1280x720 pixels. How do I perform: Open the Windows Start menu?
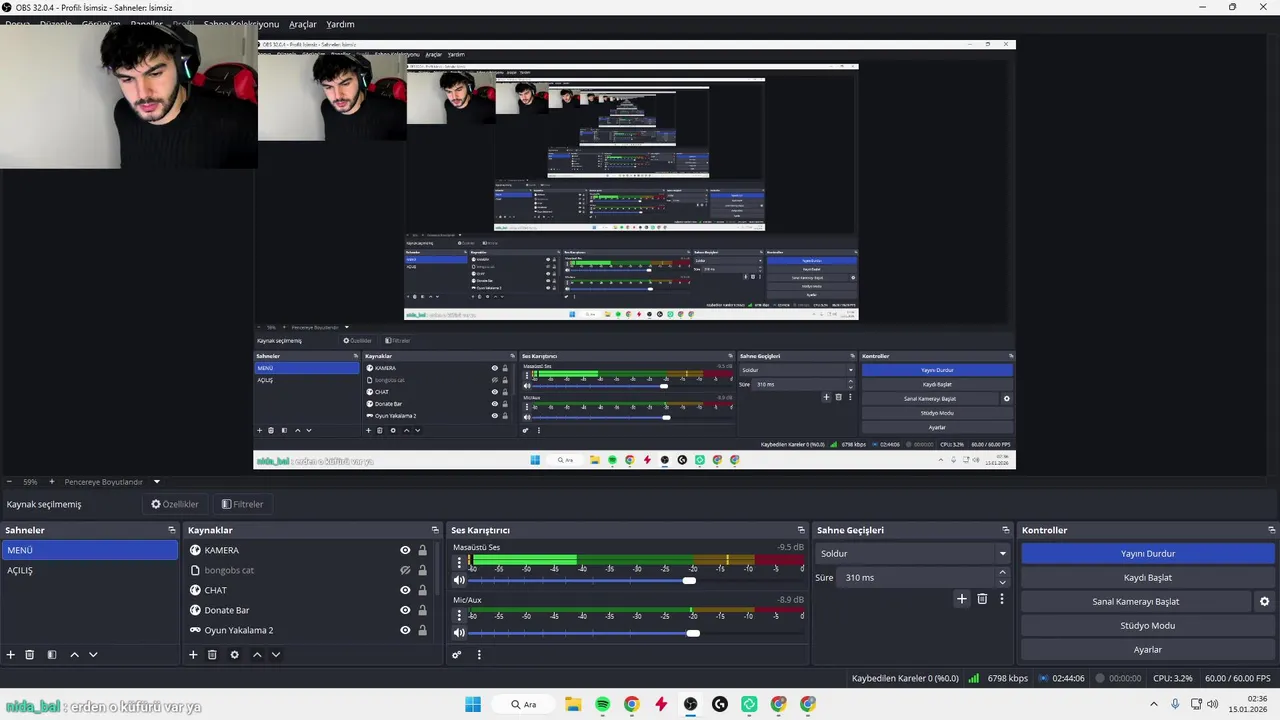[x=473, y=704]
